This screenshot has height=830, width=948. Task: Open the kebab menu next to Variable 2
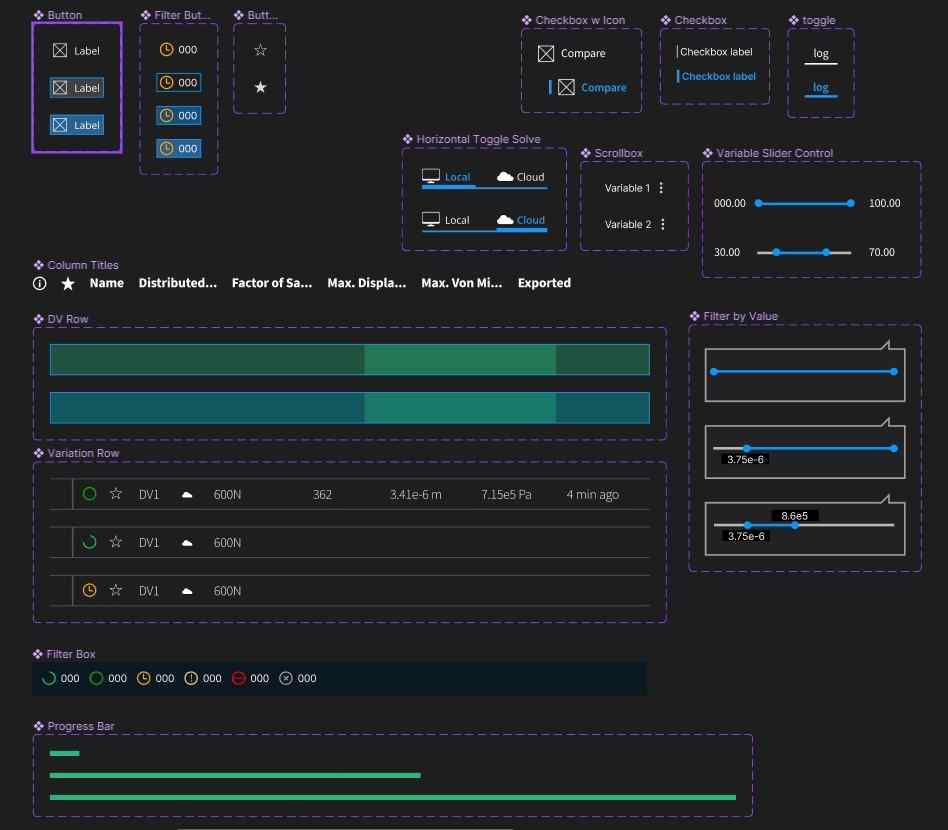tap(662, 224)
